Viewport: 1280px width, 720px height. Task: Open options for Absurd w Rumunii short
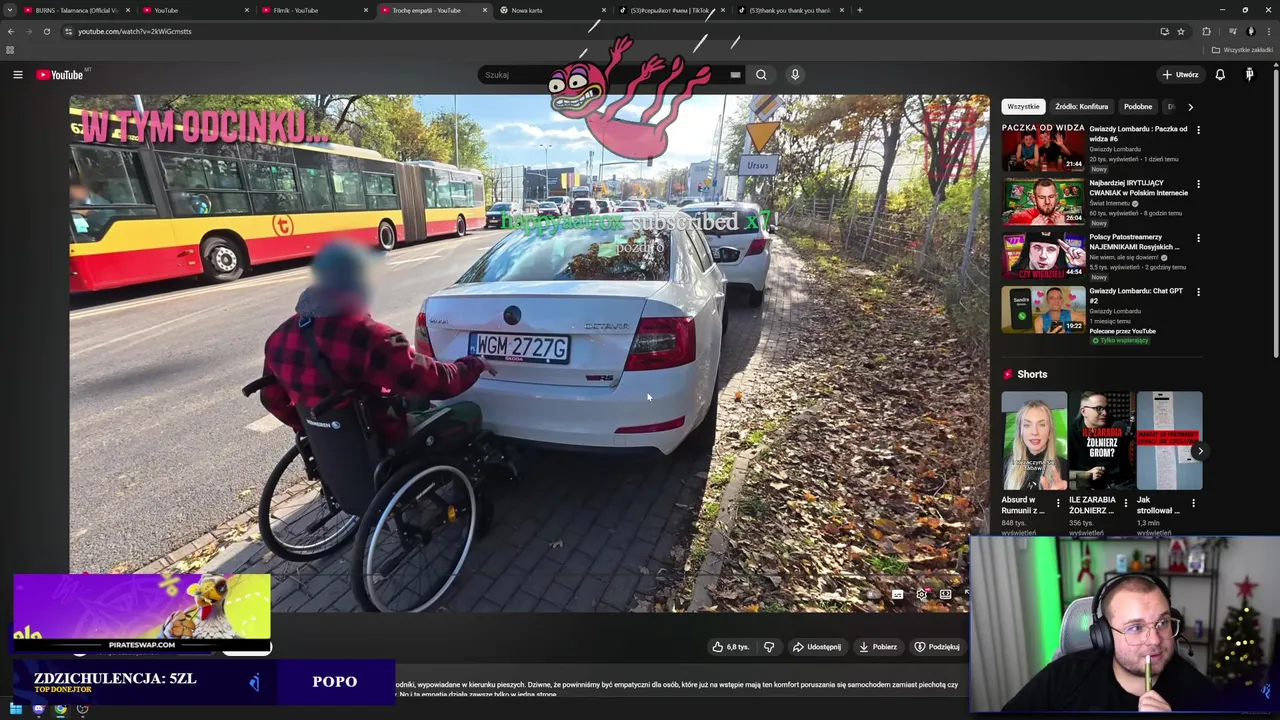click(x=1058, y=503)
